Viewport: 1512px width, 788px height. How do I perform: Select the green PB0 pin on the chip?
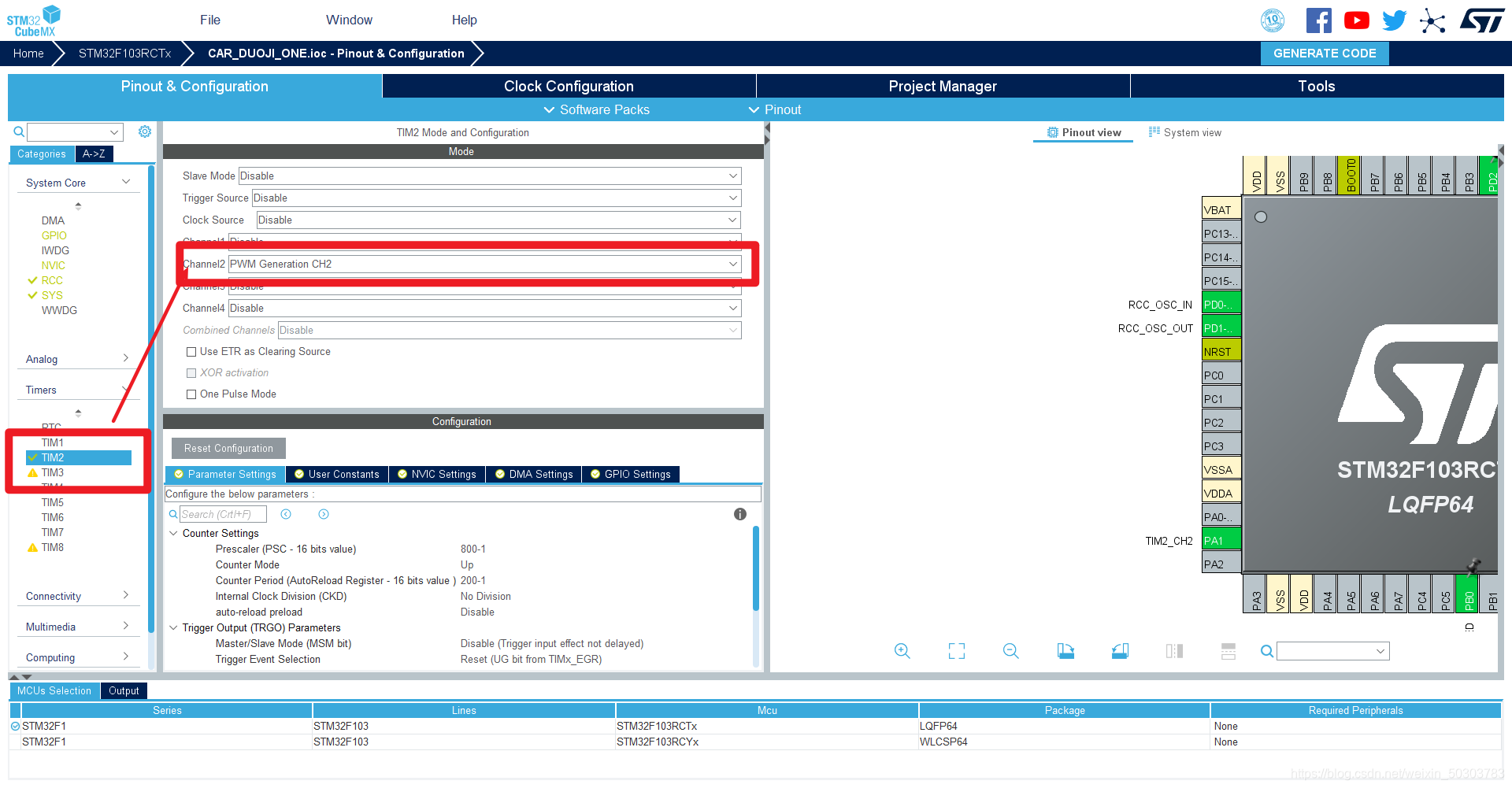click(x=1469, y=594)
